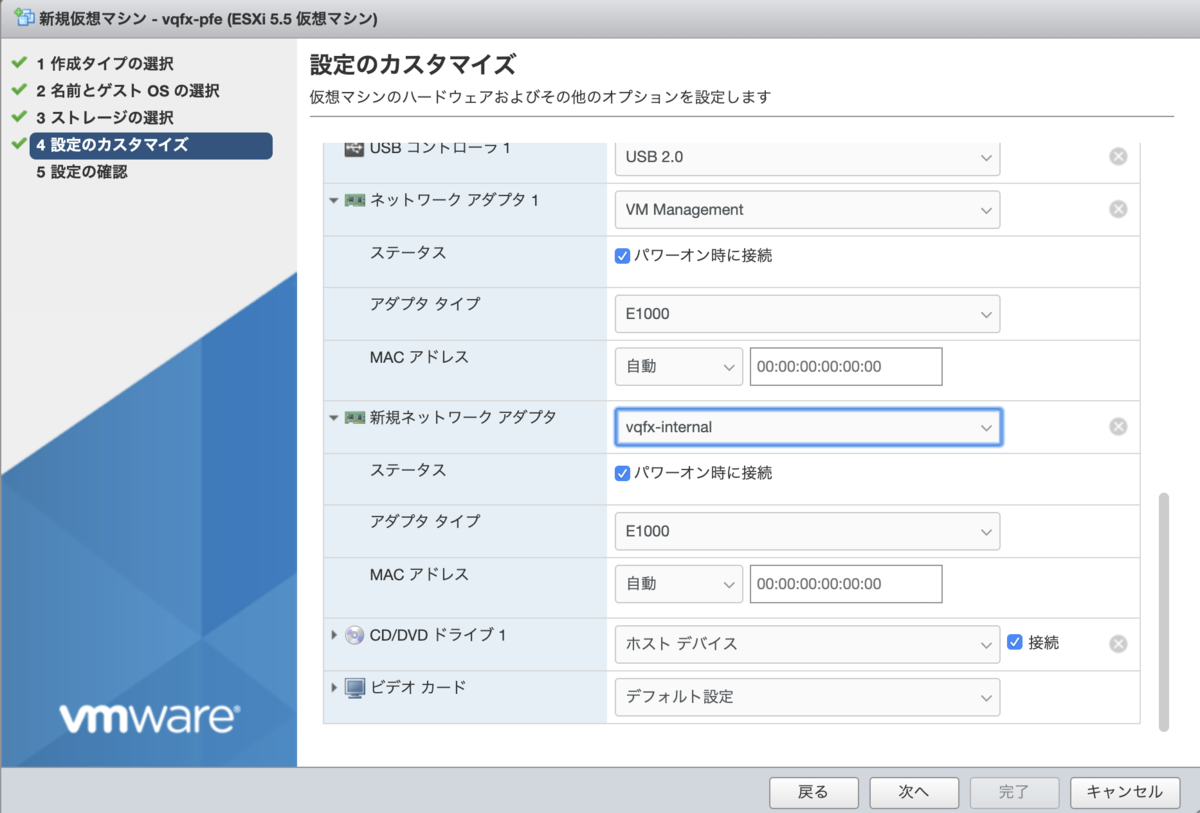1200x813 pixels.
Task: Select step 5 設定の確認
Action: coord(81,172)
